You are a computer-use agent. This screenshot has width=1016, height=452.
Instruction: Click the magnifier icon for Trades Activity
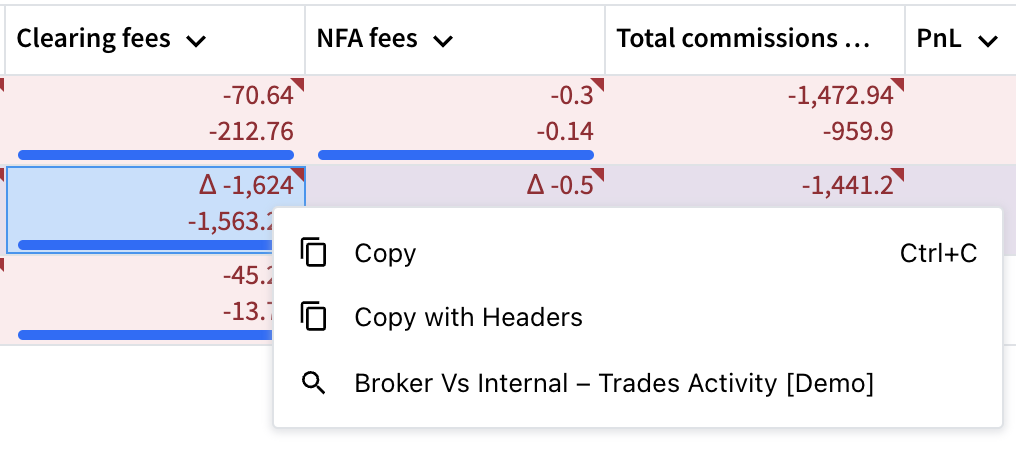(314, 383)
